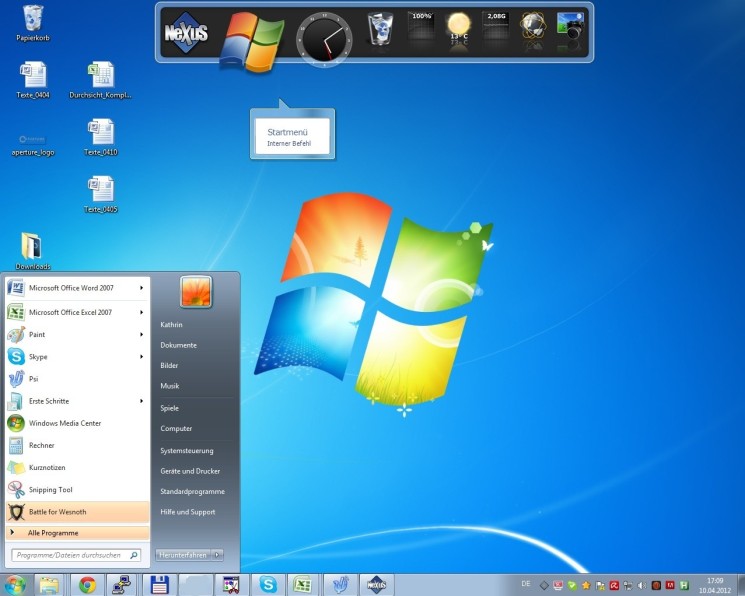Click the DE language indicator
The image size is (745, 596).
525,584
